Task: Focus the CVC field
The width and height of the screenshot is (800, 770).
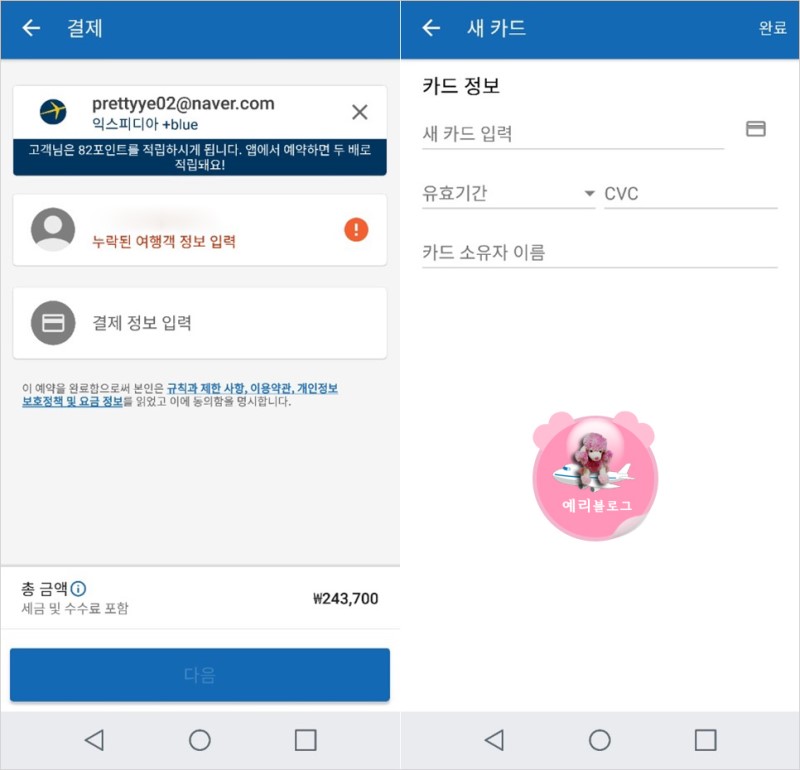Action: click(691, 193)
